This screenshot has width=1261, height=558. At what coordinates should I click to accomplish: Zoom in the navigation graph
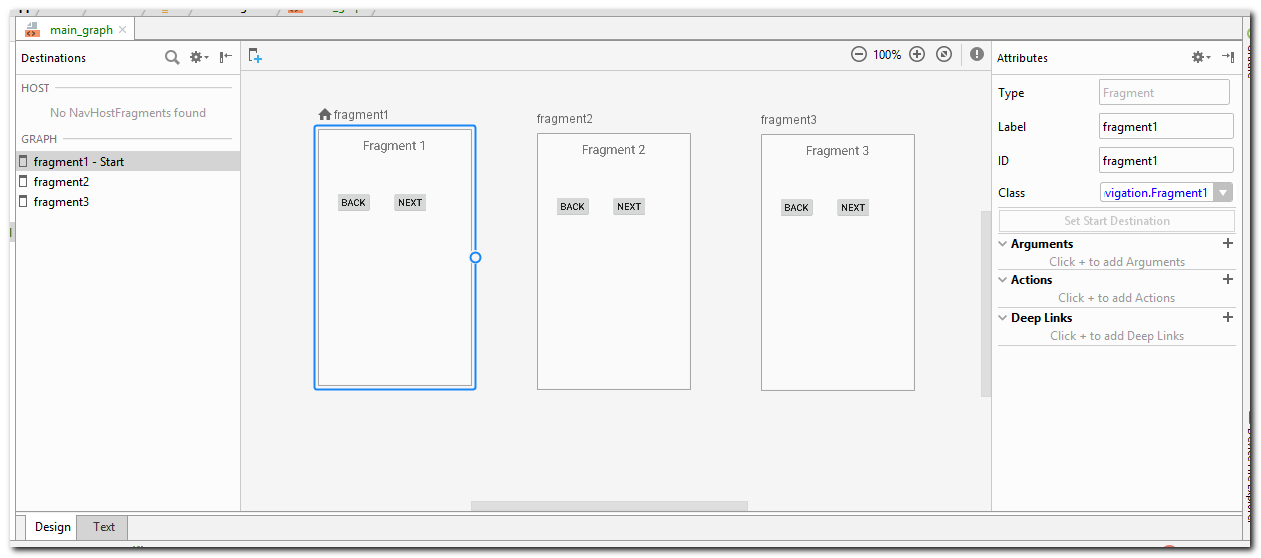click(x=916, y=55)
